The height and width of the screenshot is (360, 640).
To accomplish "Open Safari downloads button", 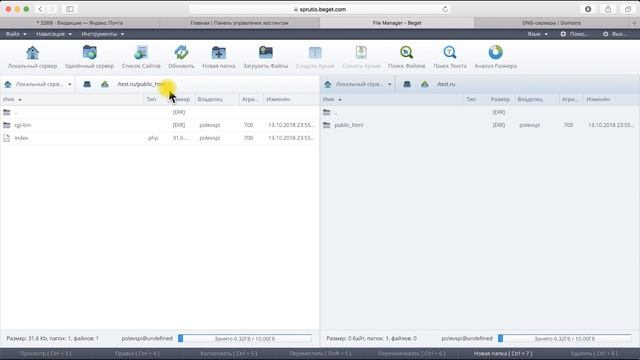I will 588,9.
